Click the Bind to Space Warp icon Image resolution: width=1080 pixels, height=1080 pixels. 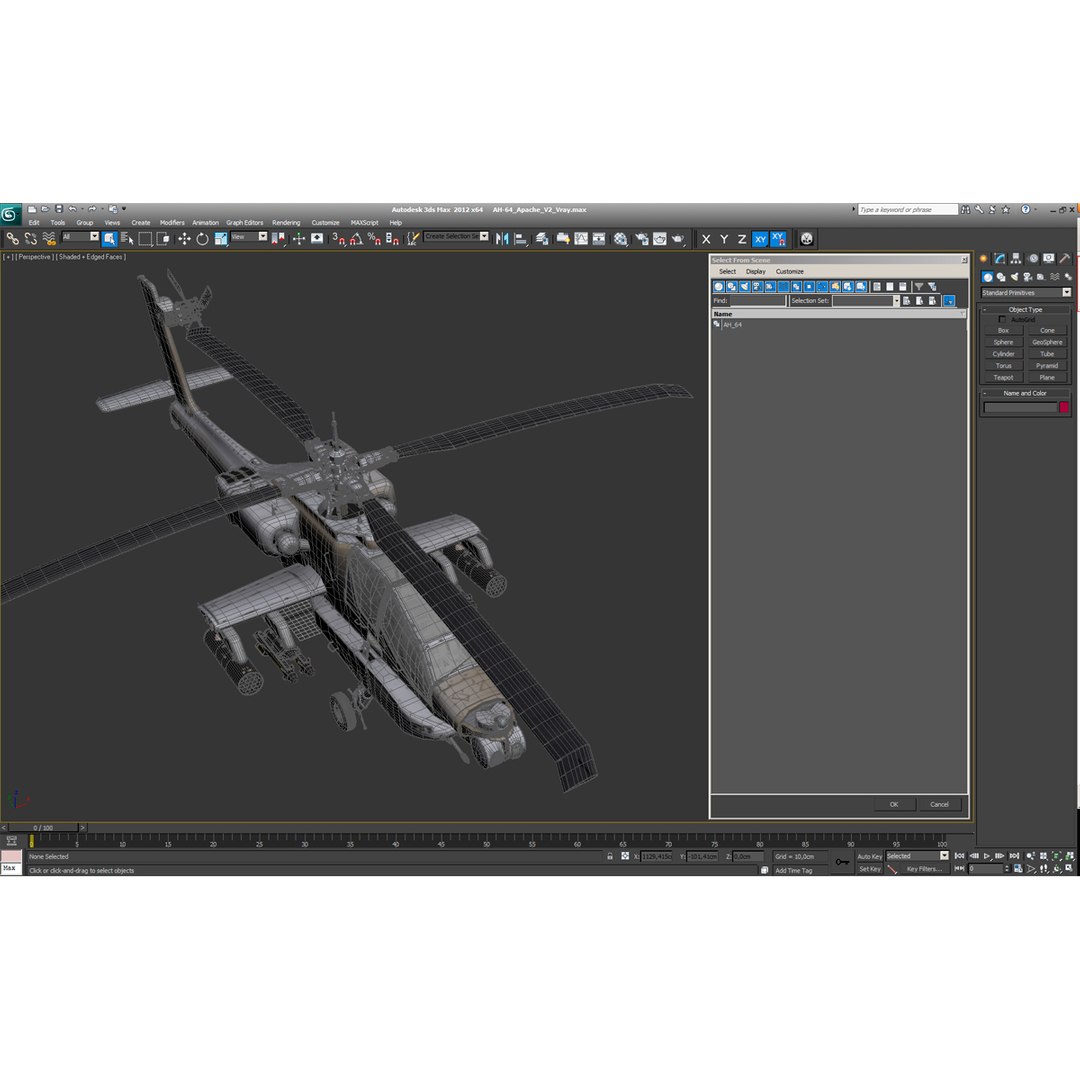point(49,239)
